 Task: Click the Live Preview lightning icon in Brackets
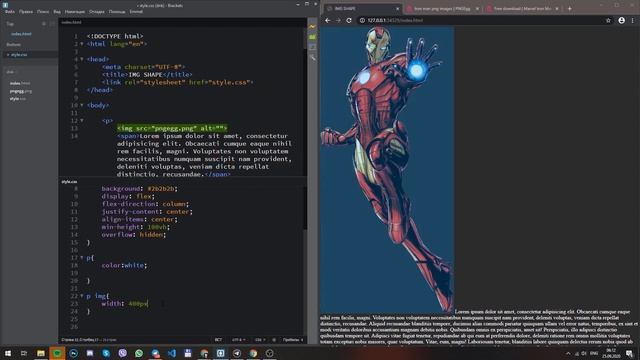[312, 27]
